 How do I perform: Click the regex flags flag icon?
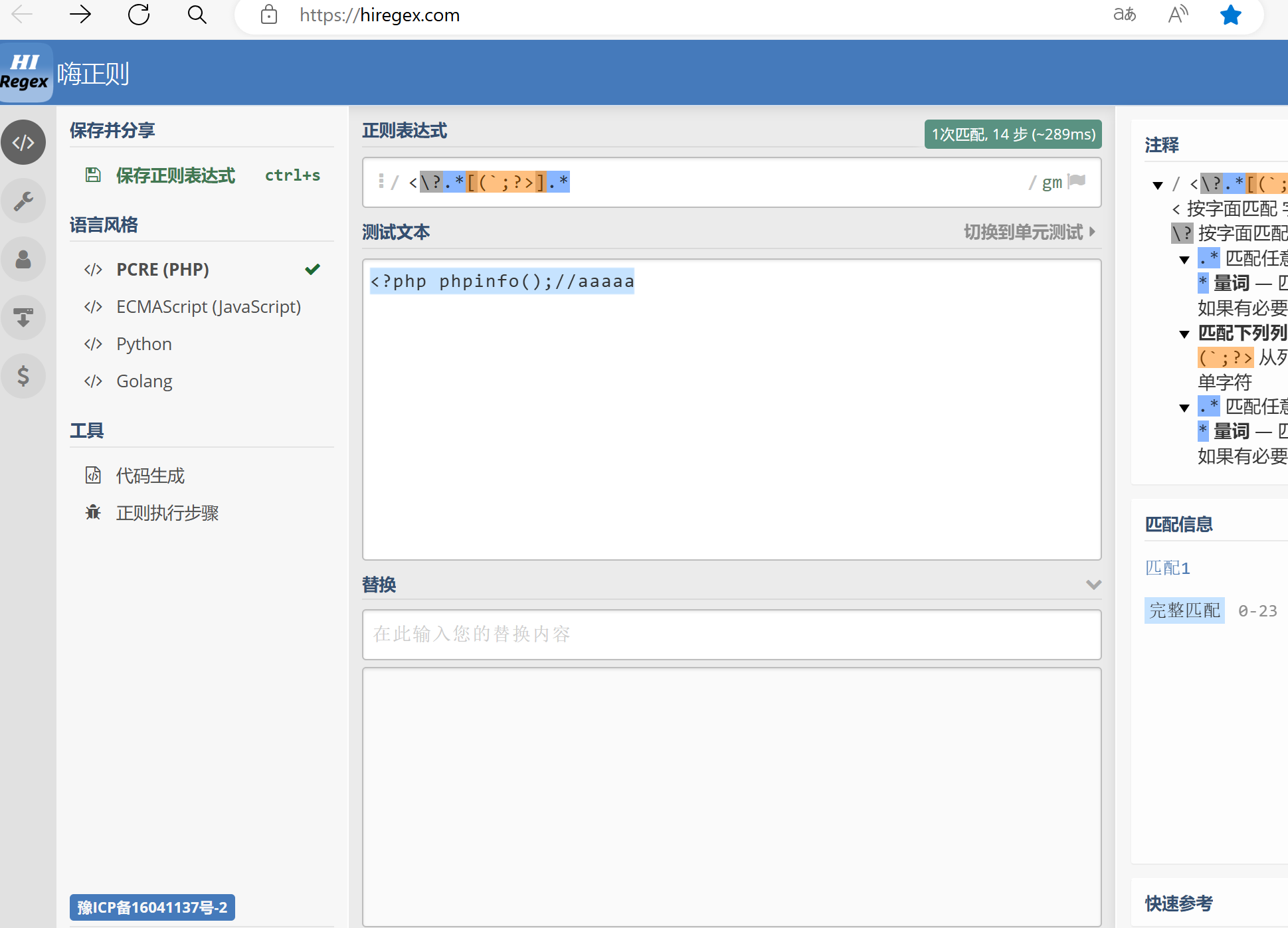[x=1077, y=181]
